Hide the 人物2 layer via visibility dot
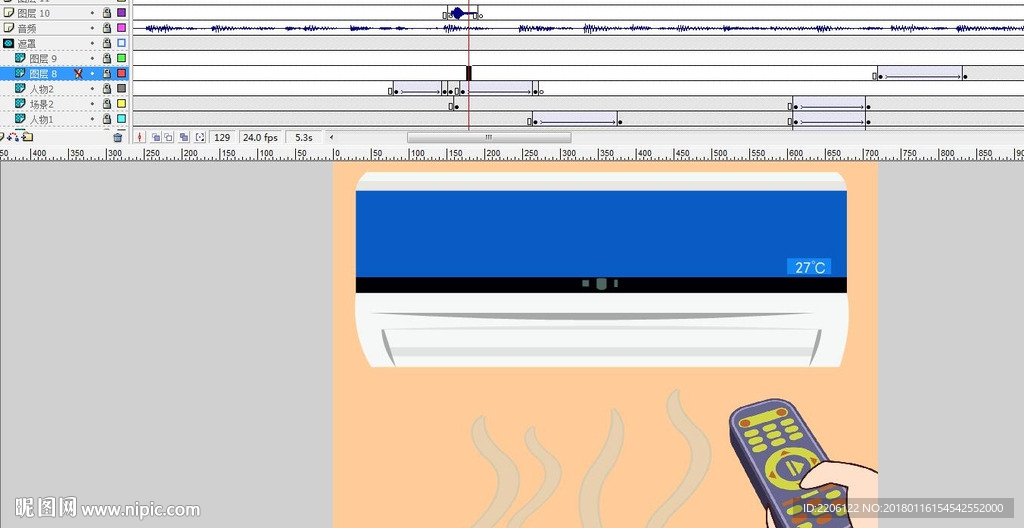 92,88
